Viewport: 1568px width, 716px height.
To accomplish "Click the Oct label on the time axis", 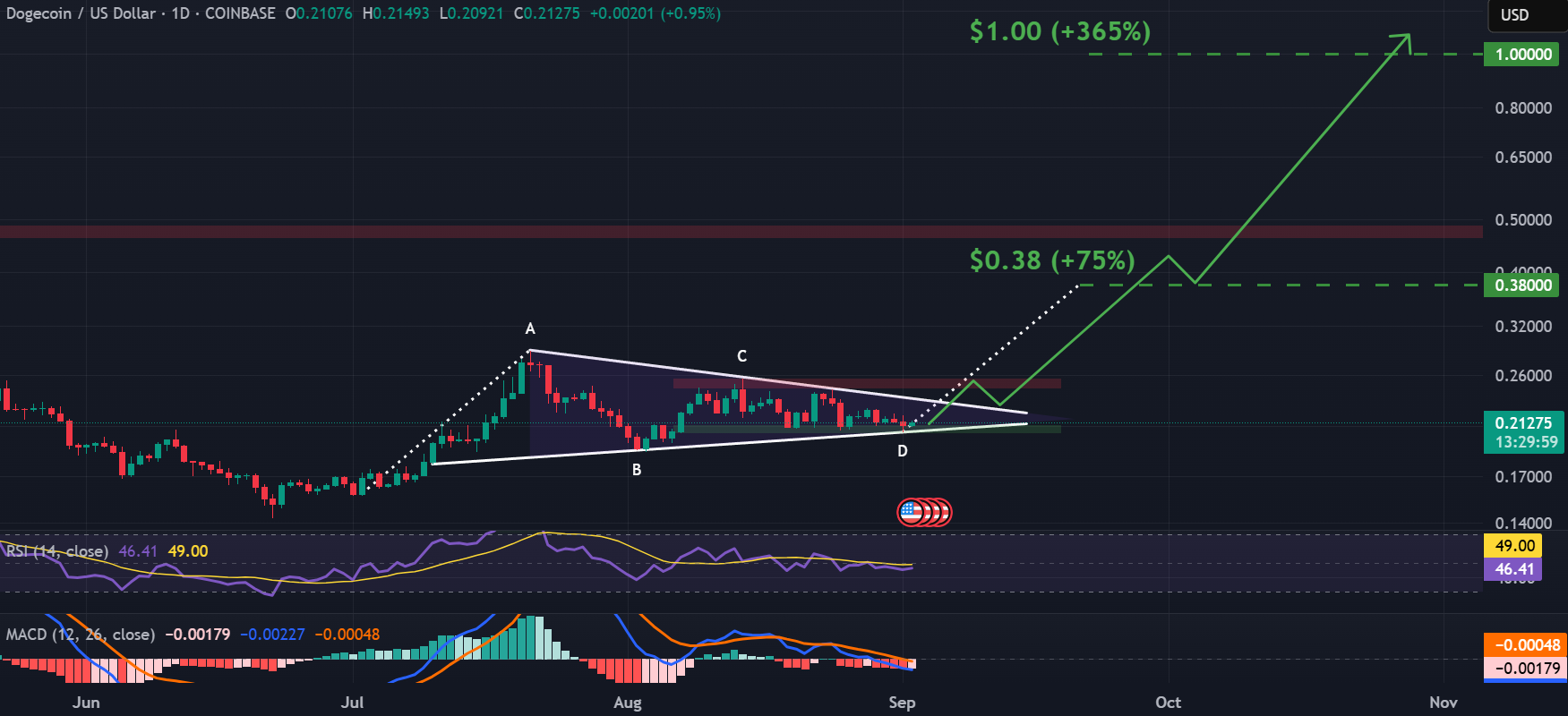I will click(1168, 703).
